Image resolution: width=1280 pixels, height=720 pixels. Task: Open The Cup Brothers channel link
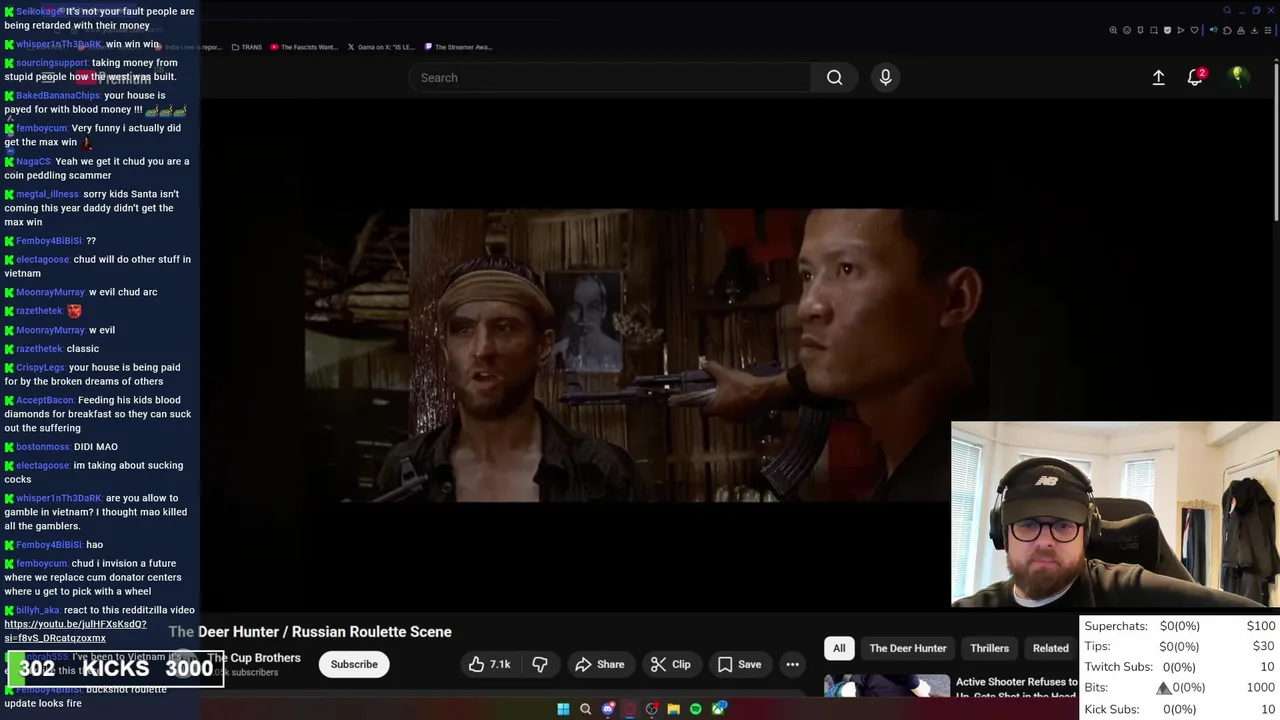tap(253, 658)
